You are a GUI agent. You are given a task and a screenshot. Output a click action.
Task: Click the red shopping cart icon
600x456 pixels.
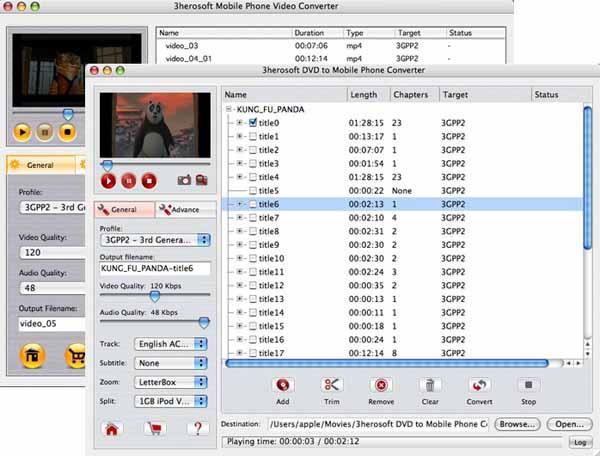(x=155, y=429)
